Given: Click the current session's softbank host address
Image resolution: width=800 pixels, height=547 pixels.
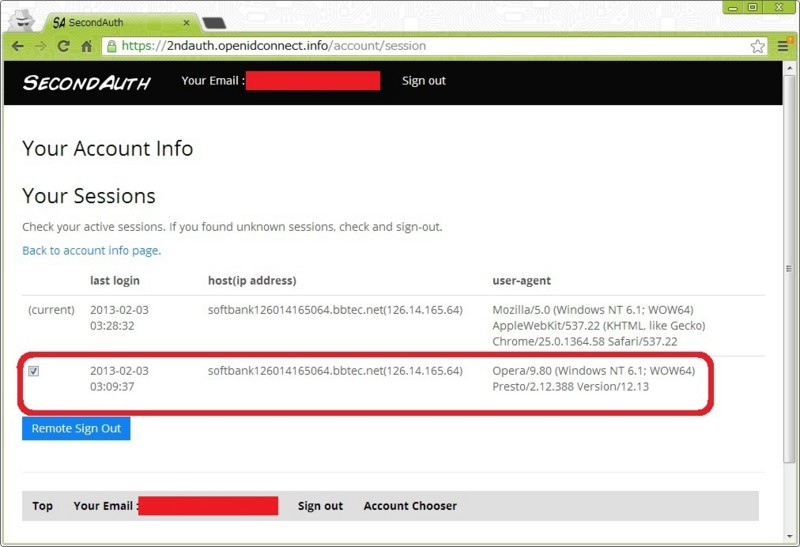Looking at the screenshot, I should click(335, 310).
